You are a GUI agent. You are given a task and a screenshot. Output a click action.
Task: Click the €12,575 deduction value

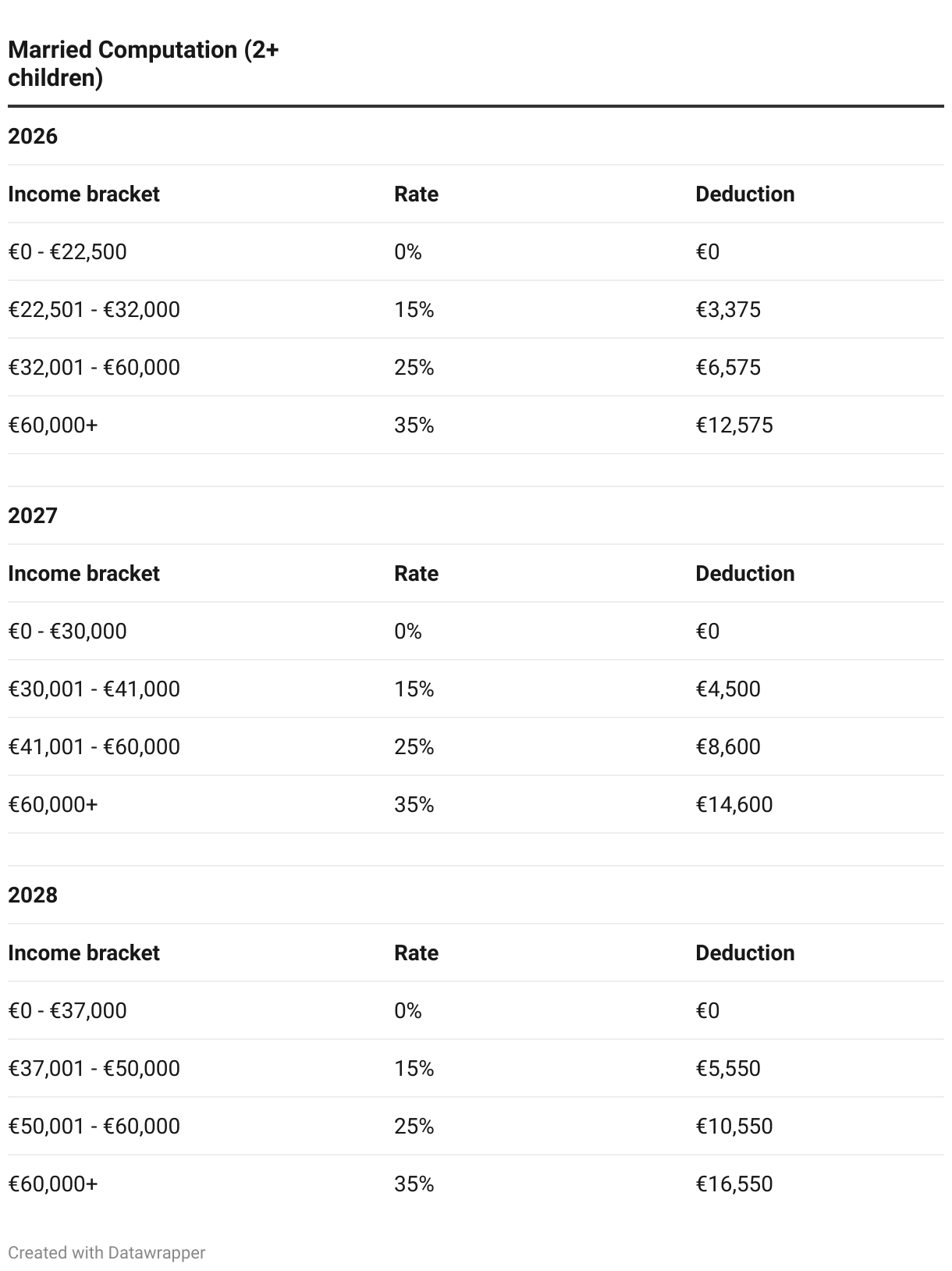[734, 425]
